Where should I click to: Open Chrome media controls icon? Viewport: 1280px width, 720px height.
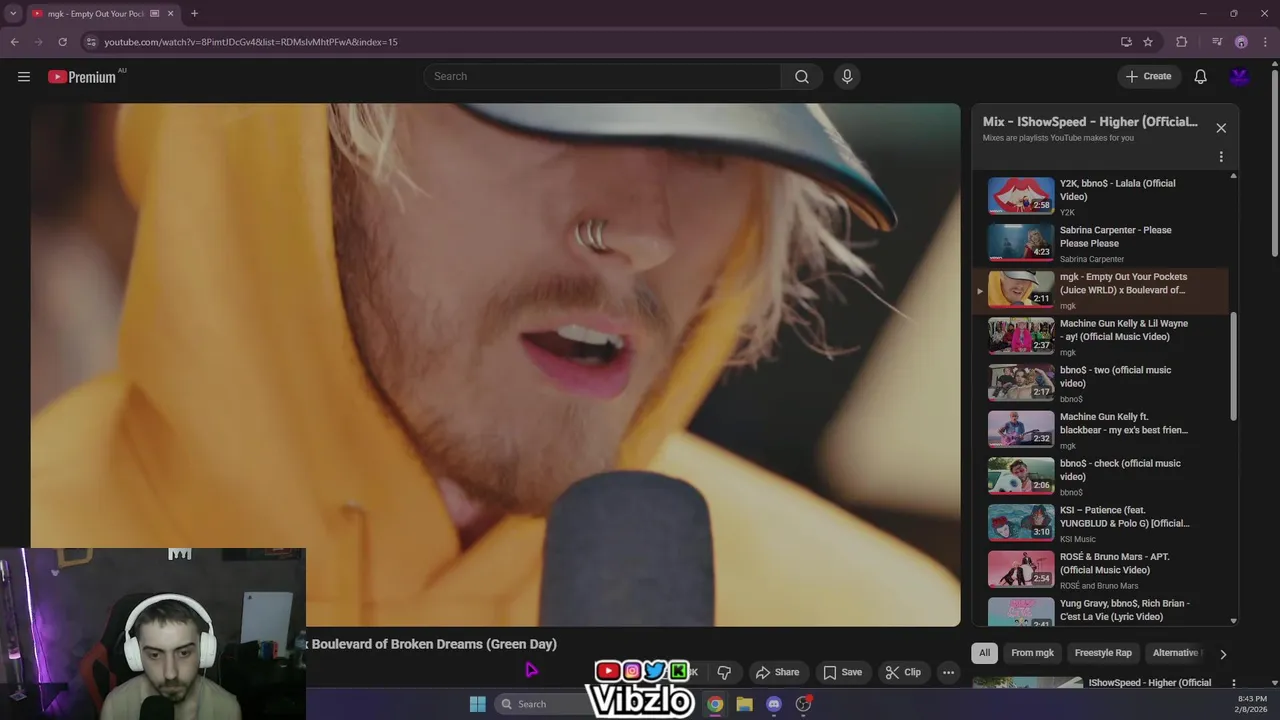[x=1217, y=42]
